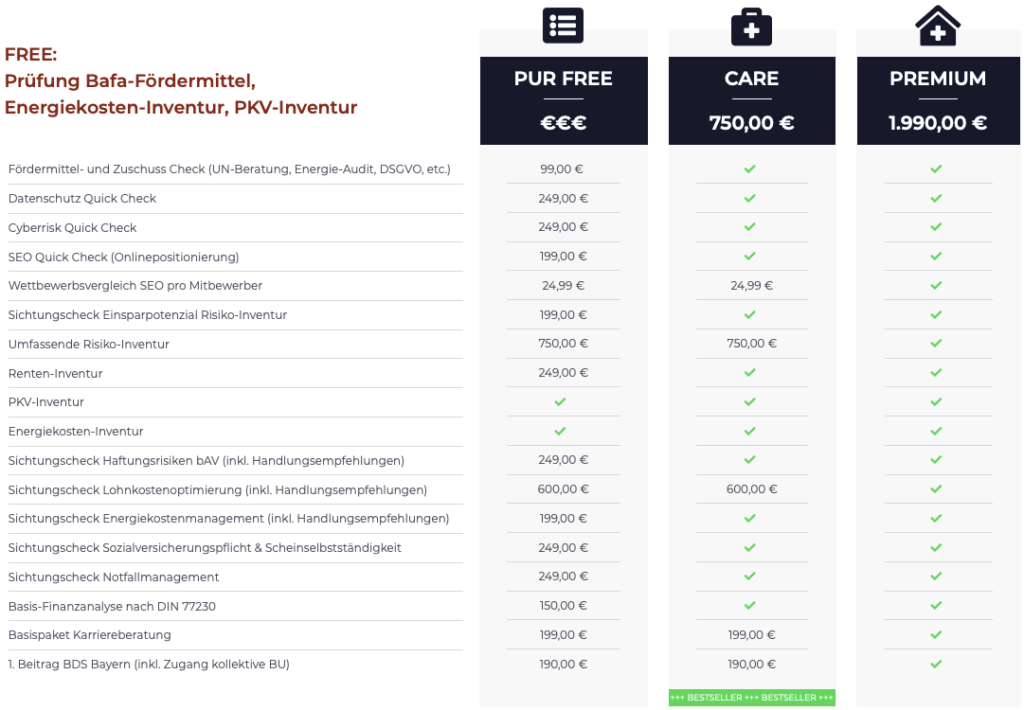The height and width of the screenshot is (710, 1024).
Task: Click Basis-Finanzanalyse checkmark in CARE column
Action: [x=749, y=606]
